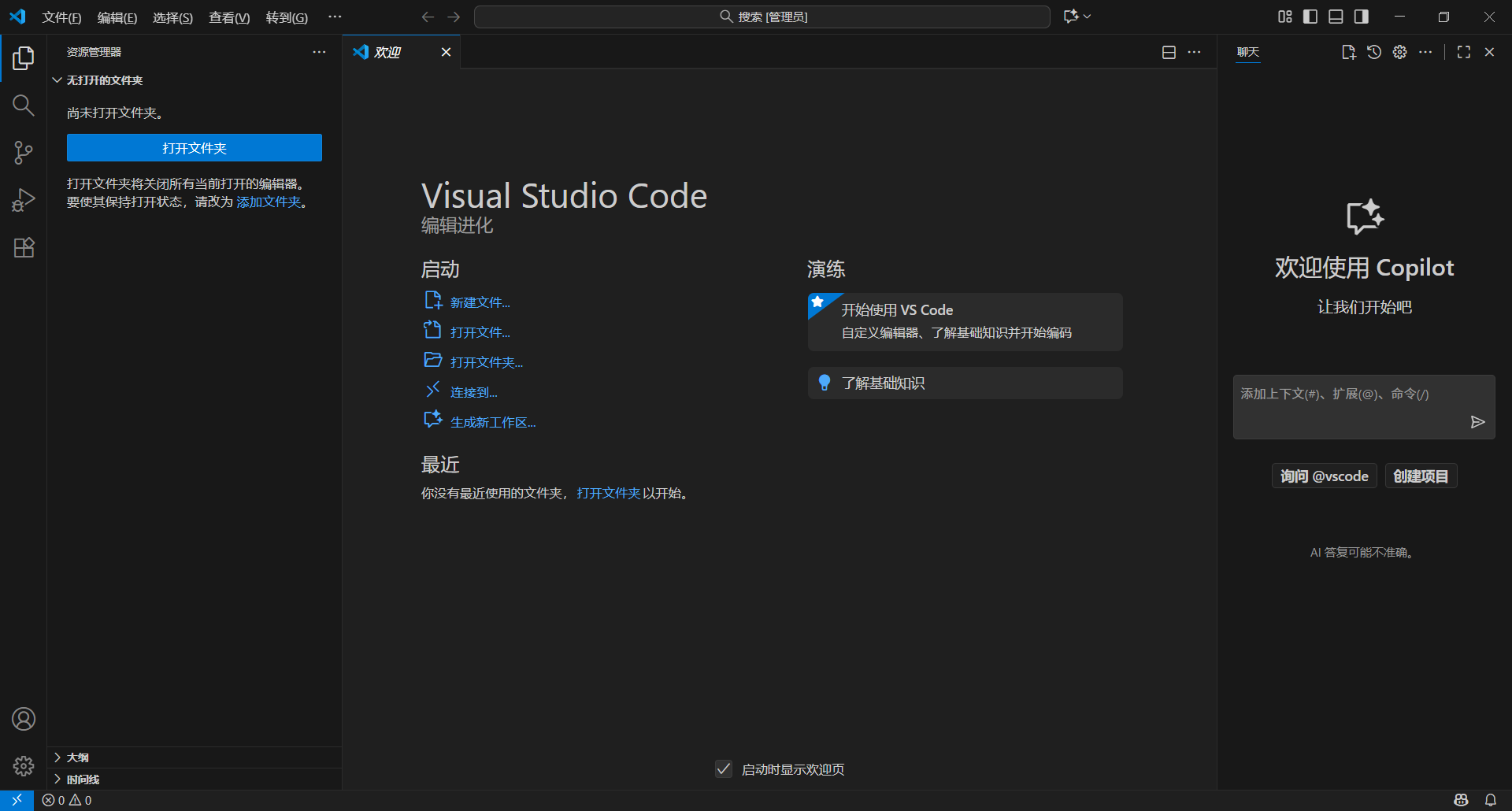Send the chat message
Viewport: 1512px width, 811px height.
[x=1477, y=422]
